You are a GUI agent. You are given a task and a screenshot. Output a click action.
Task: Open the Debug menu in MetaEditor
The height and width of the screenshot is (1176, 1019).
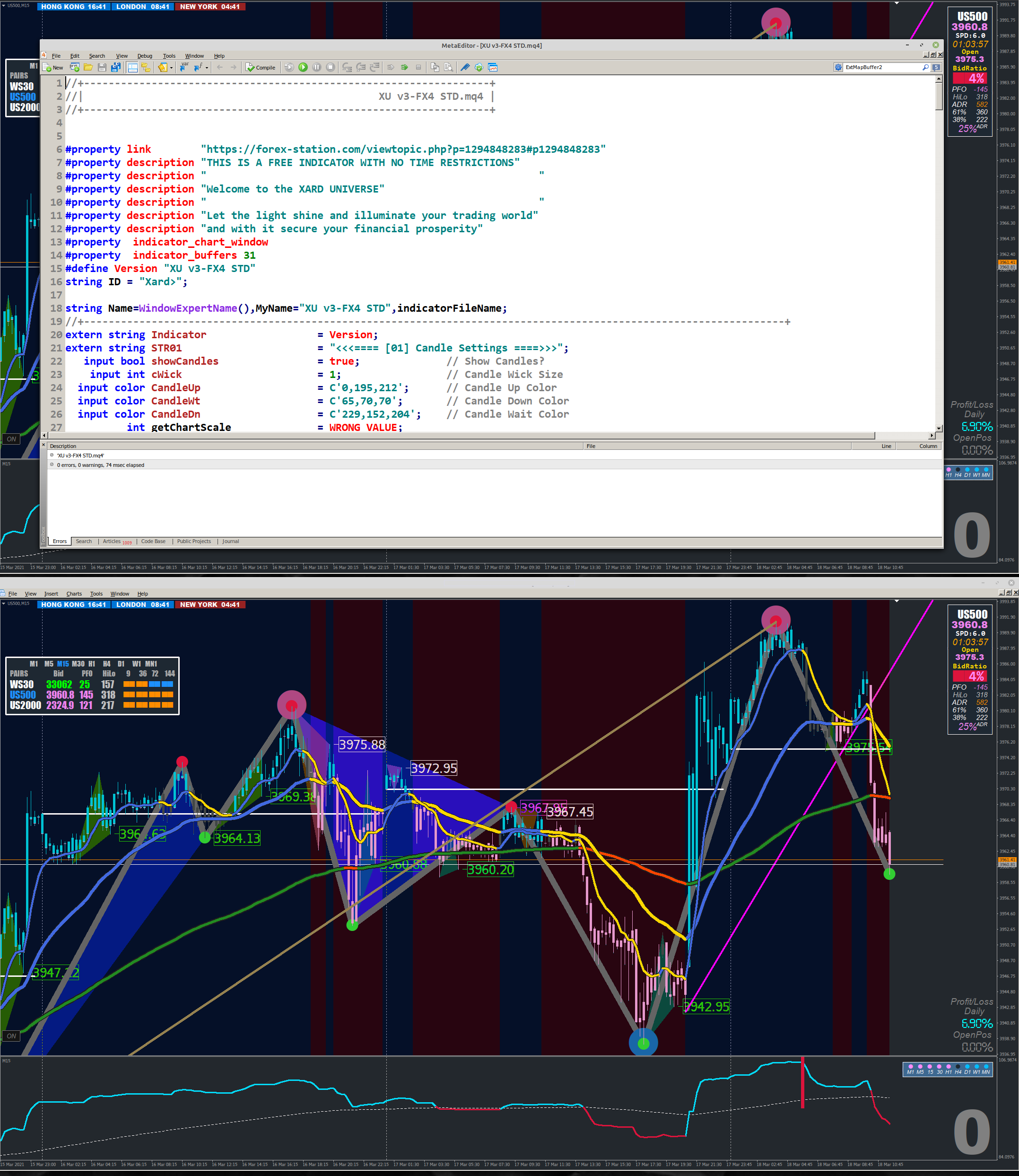click(x=144, y=56)
